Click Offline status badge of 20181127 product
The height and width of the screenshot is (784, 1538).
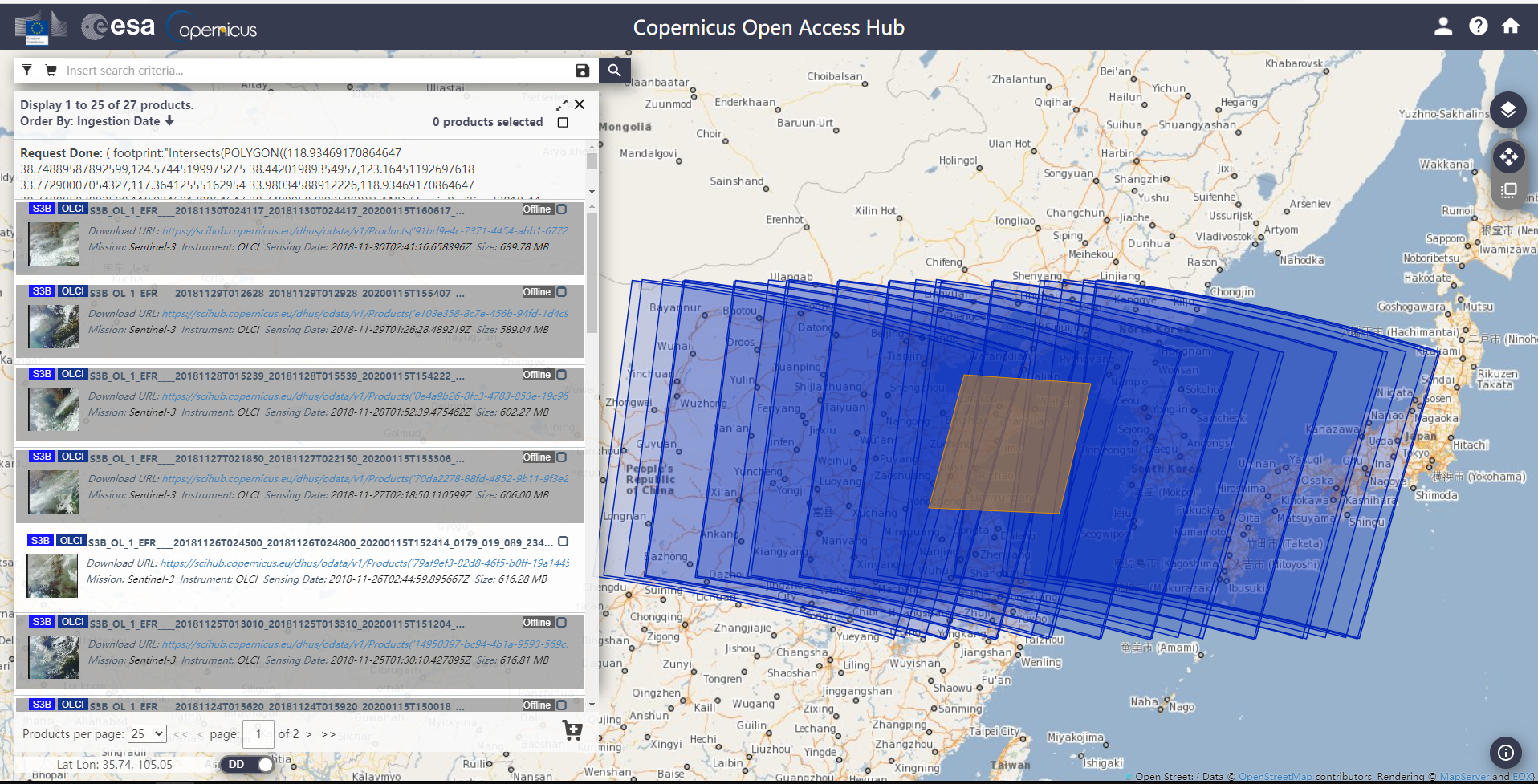537,457
